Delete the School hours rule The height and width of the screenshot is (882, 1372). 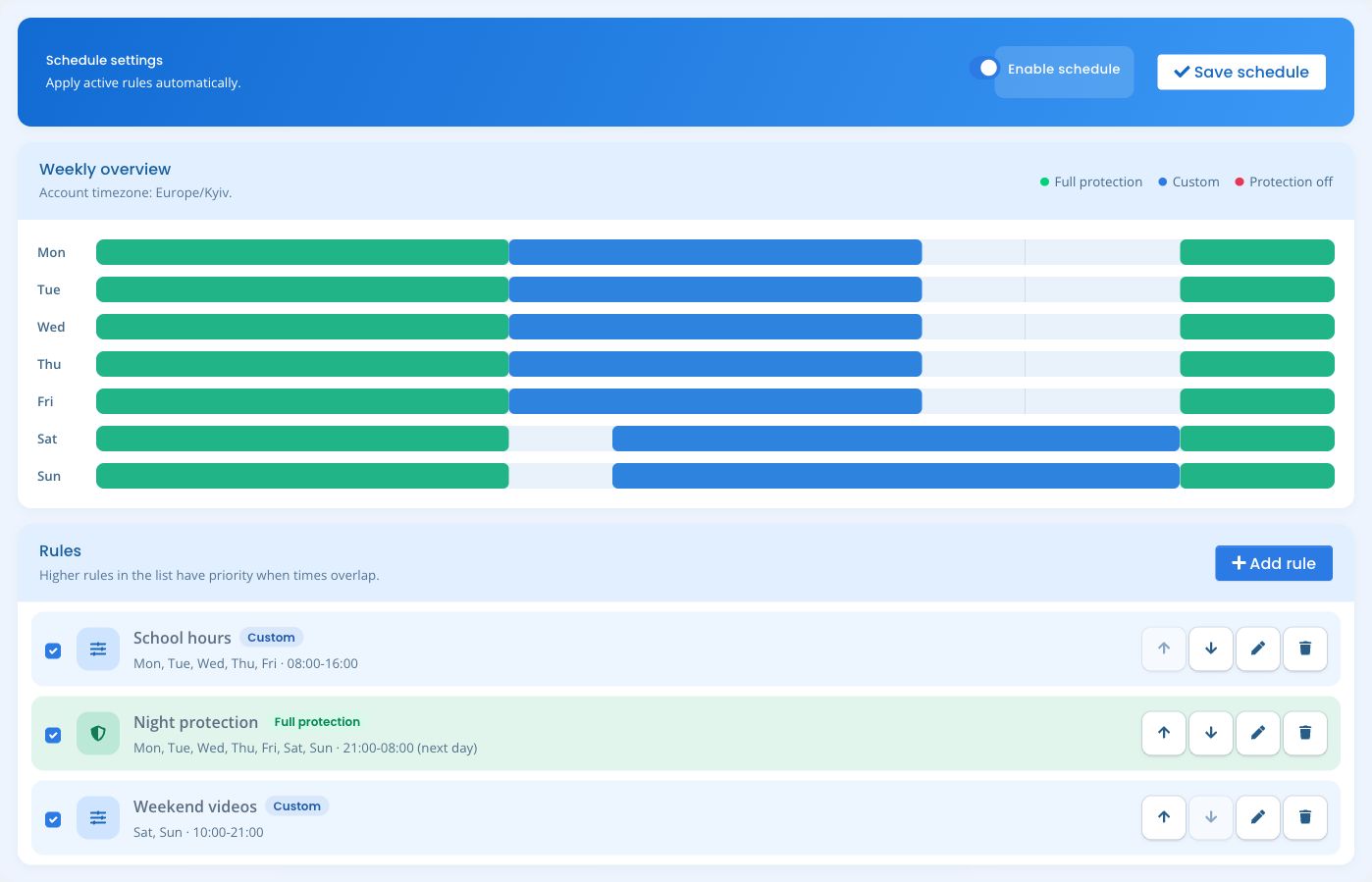pos(1305,649)
